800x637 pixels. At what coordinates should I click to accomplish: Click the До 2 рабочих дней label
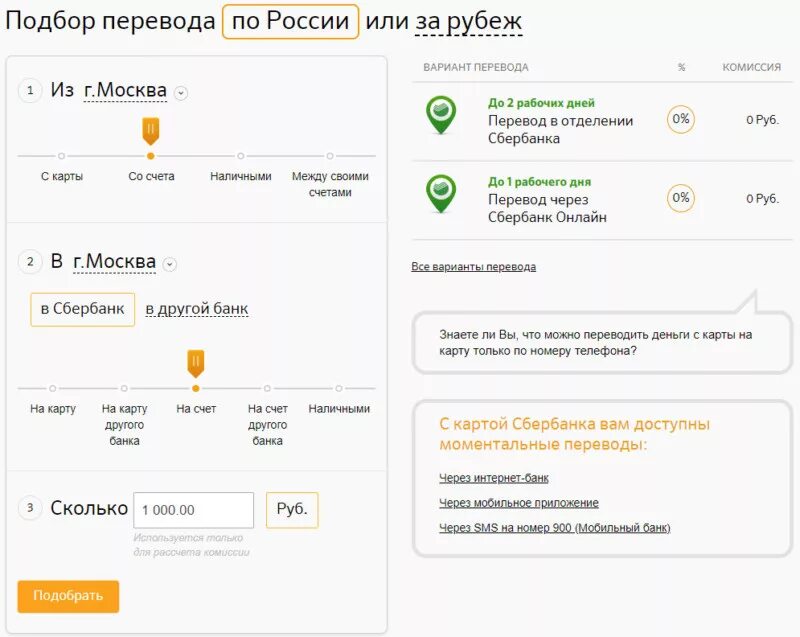pyautogui.click(x=541, y=103)
